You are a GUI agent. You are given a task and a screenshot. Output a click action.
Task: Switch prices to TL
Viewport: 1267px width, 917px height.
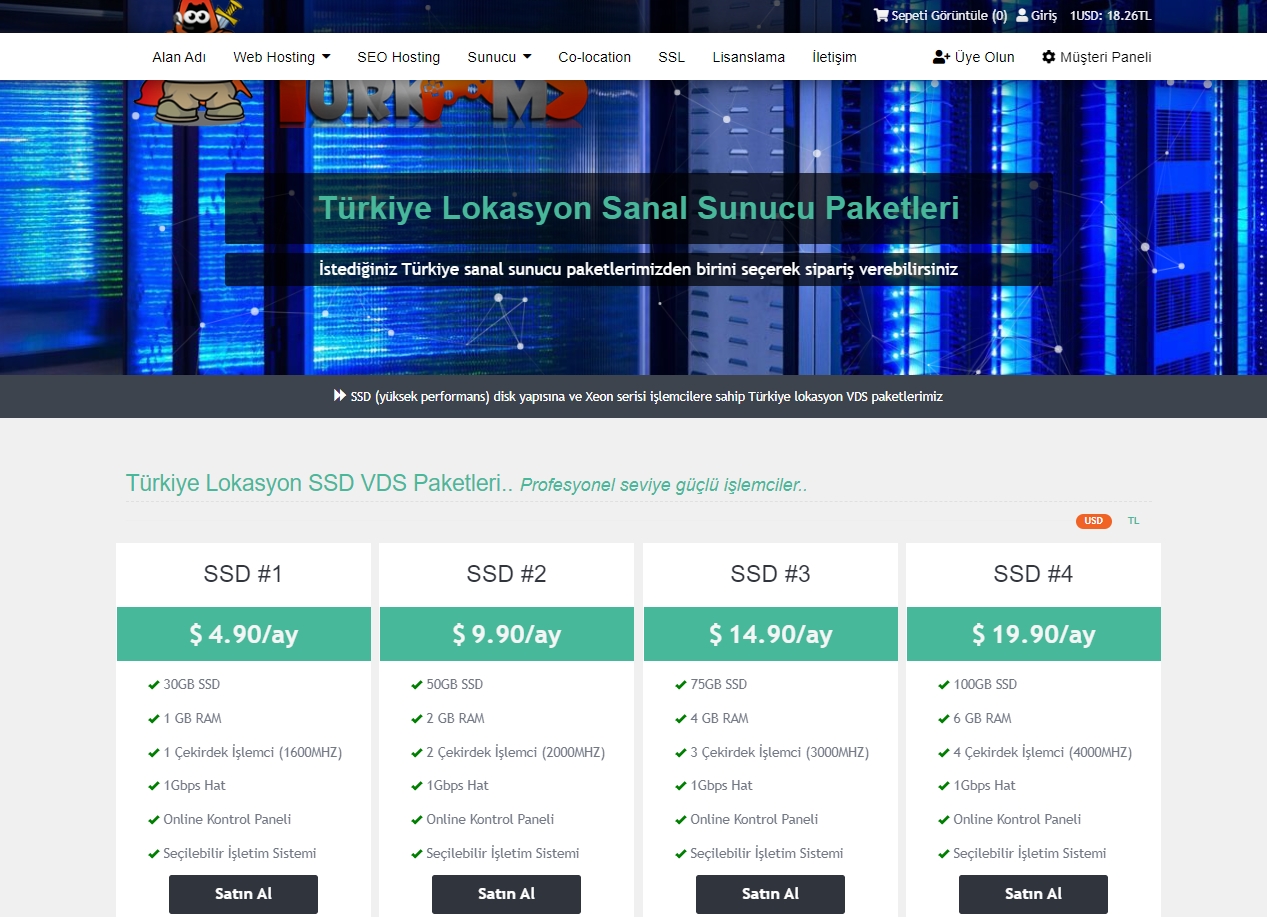tap(1133, 521)
